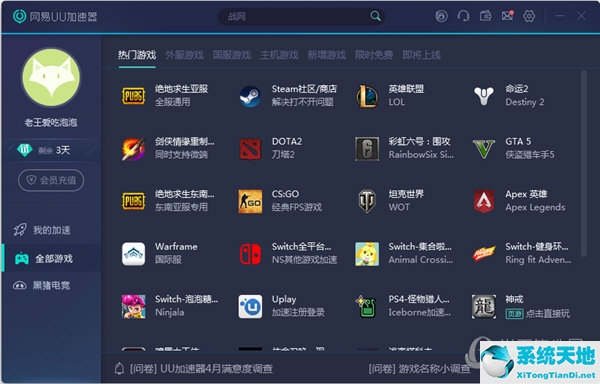Click the 网易UU加速器 logo
Image resolution: width=600 pixels, height=384 pixels.
coord(55,16)
